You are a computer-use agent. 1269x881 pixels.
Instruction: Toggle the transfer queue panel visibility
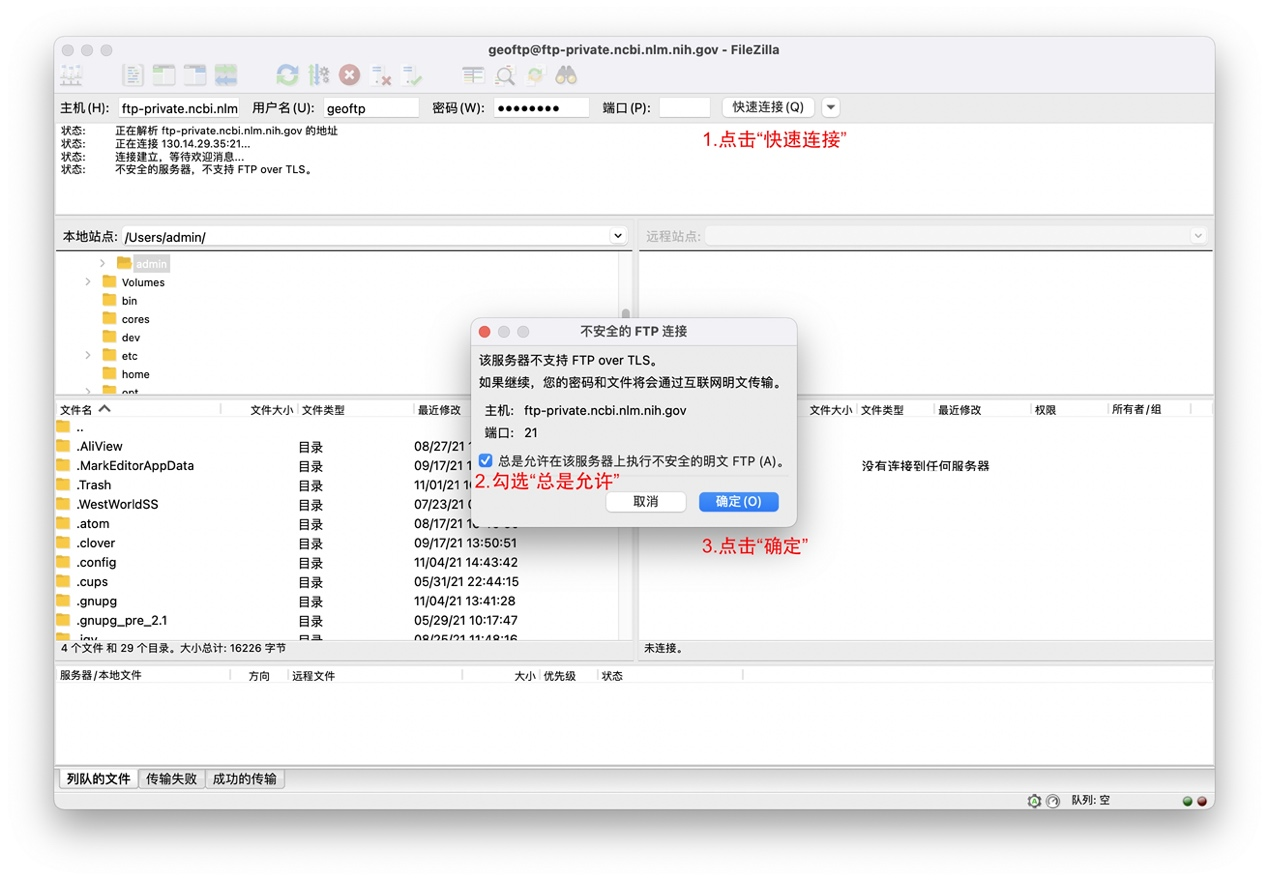225,74
